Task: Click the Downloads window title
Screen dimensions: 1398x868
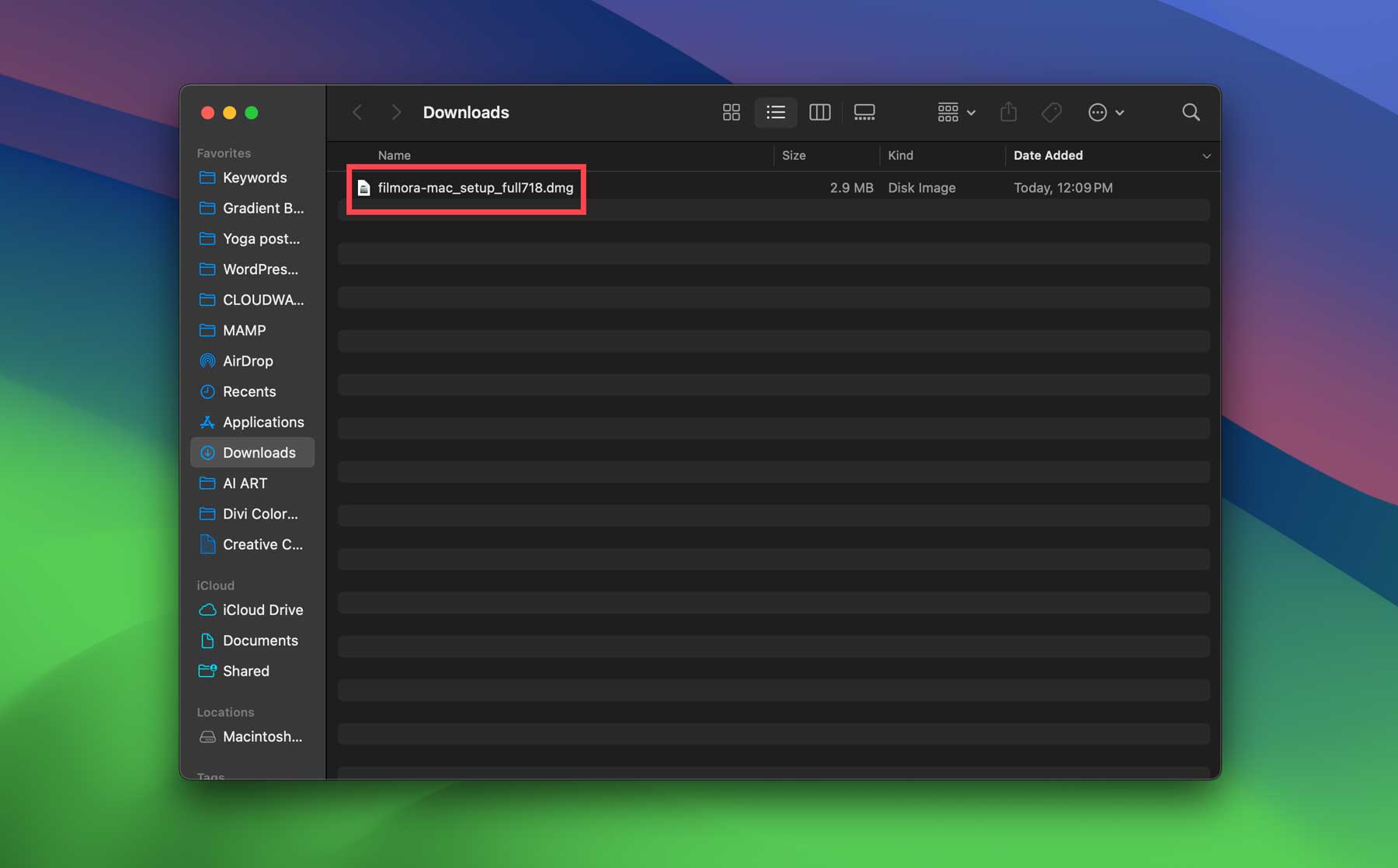Action: 466,113
